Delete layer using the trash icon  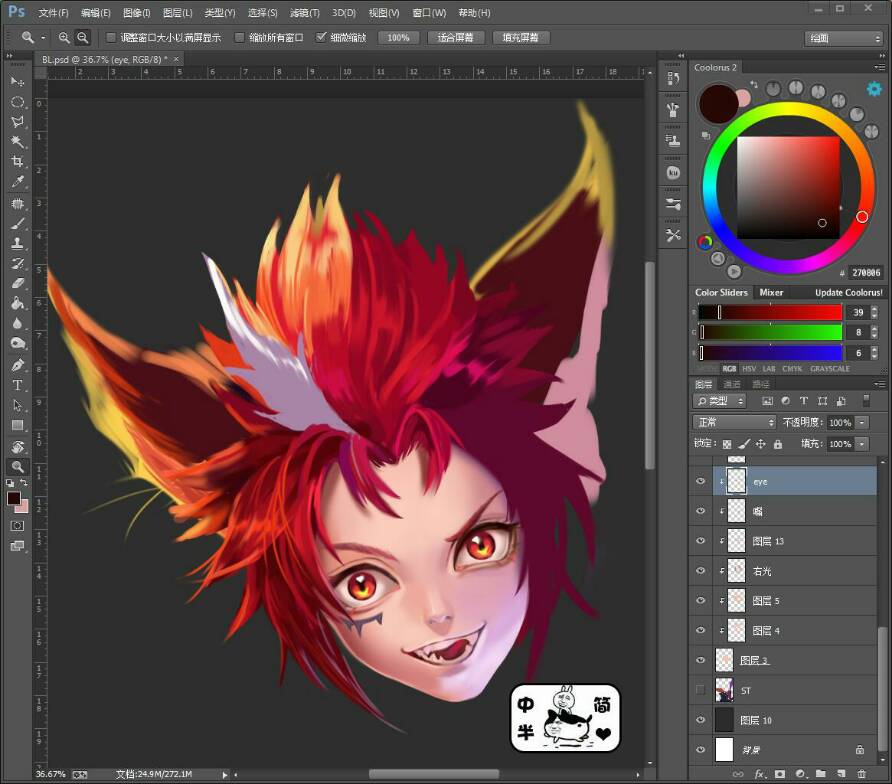click(861, 774)
